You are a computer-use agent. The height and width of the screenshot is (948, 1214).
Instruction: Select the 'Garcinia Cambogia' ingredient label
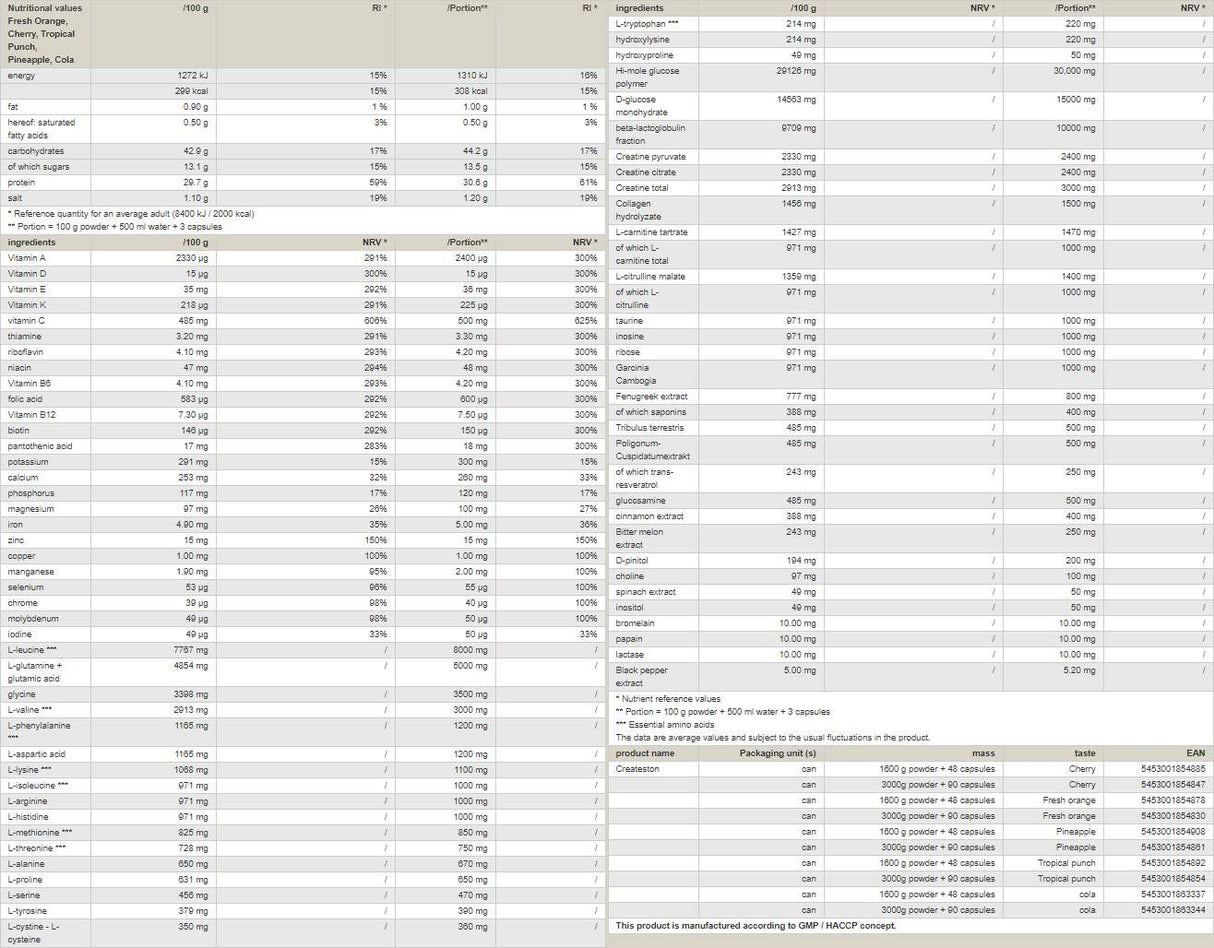[x=636, y=374]
